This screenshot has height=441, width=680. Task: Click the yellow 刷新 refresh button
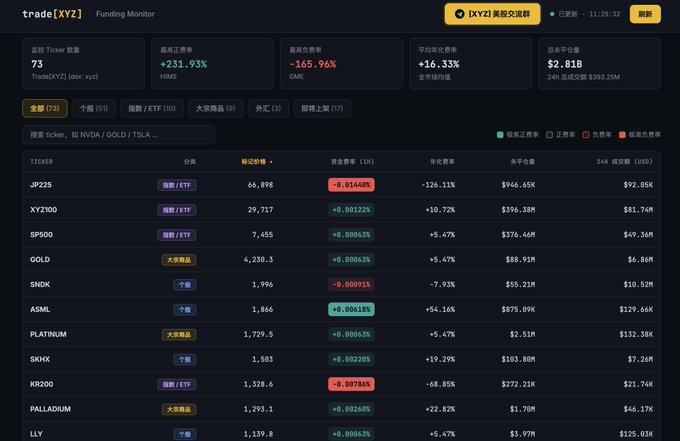tap(645, 14)
